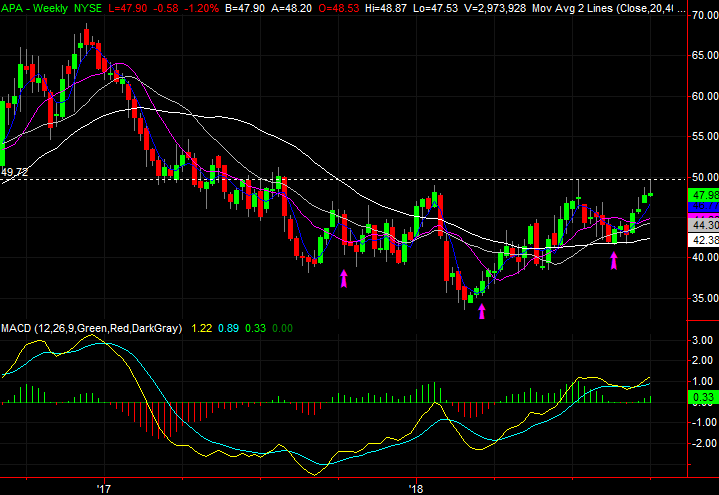Click the leftmost magenta arrow marker

tap(345, 278)
